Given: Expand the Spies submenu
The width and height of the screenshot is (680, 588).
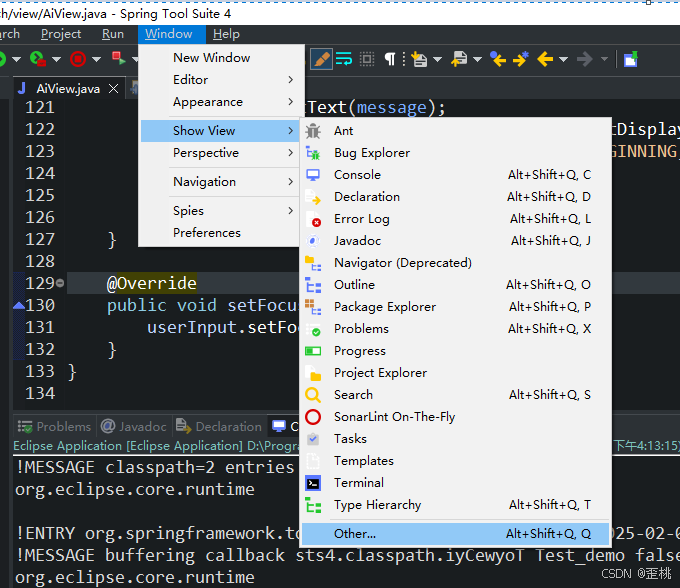Looking at the screenshot, I should pos(221,211).
